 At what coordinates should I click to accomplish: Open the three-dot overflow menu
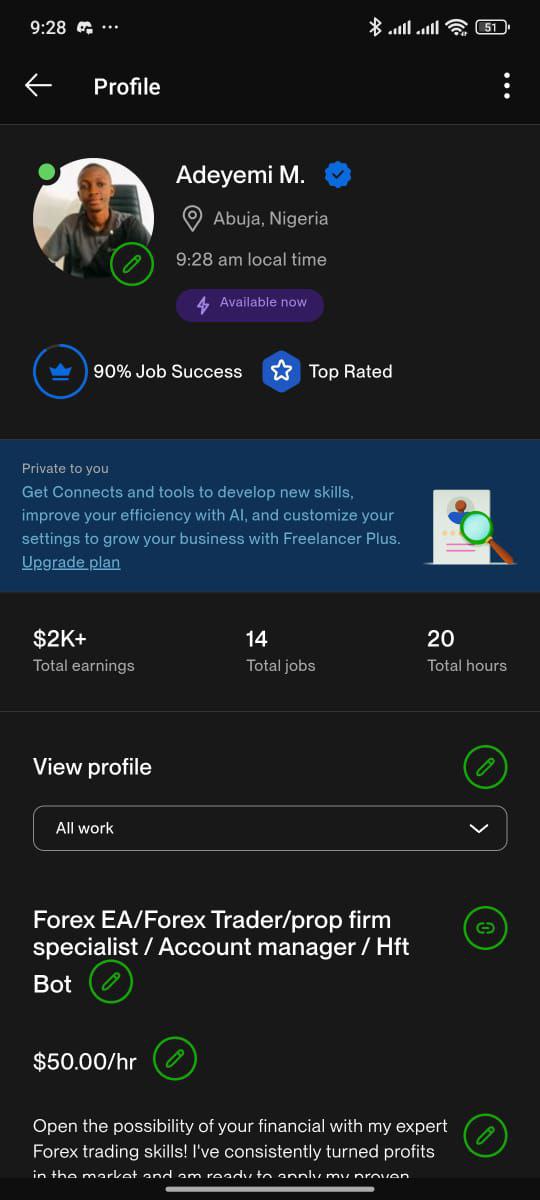[x=507, y=86]
